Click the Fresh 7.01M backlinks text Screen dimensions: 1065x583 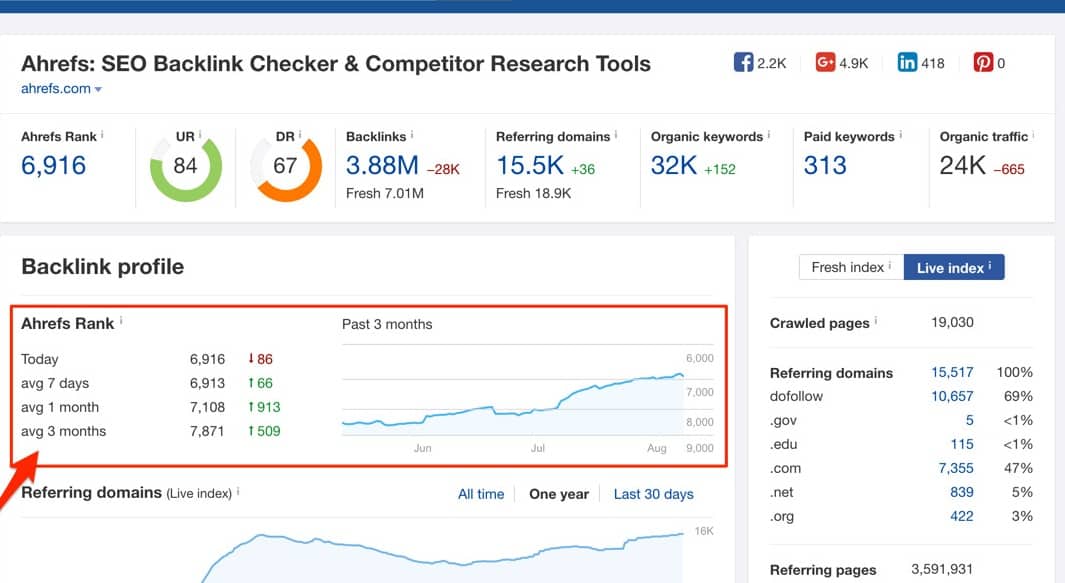(384, 194)
